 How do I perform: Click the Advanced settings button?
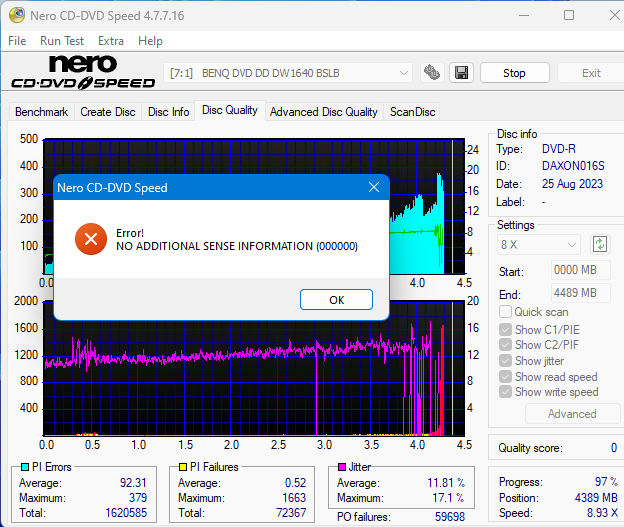click(572, 414)
